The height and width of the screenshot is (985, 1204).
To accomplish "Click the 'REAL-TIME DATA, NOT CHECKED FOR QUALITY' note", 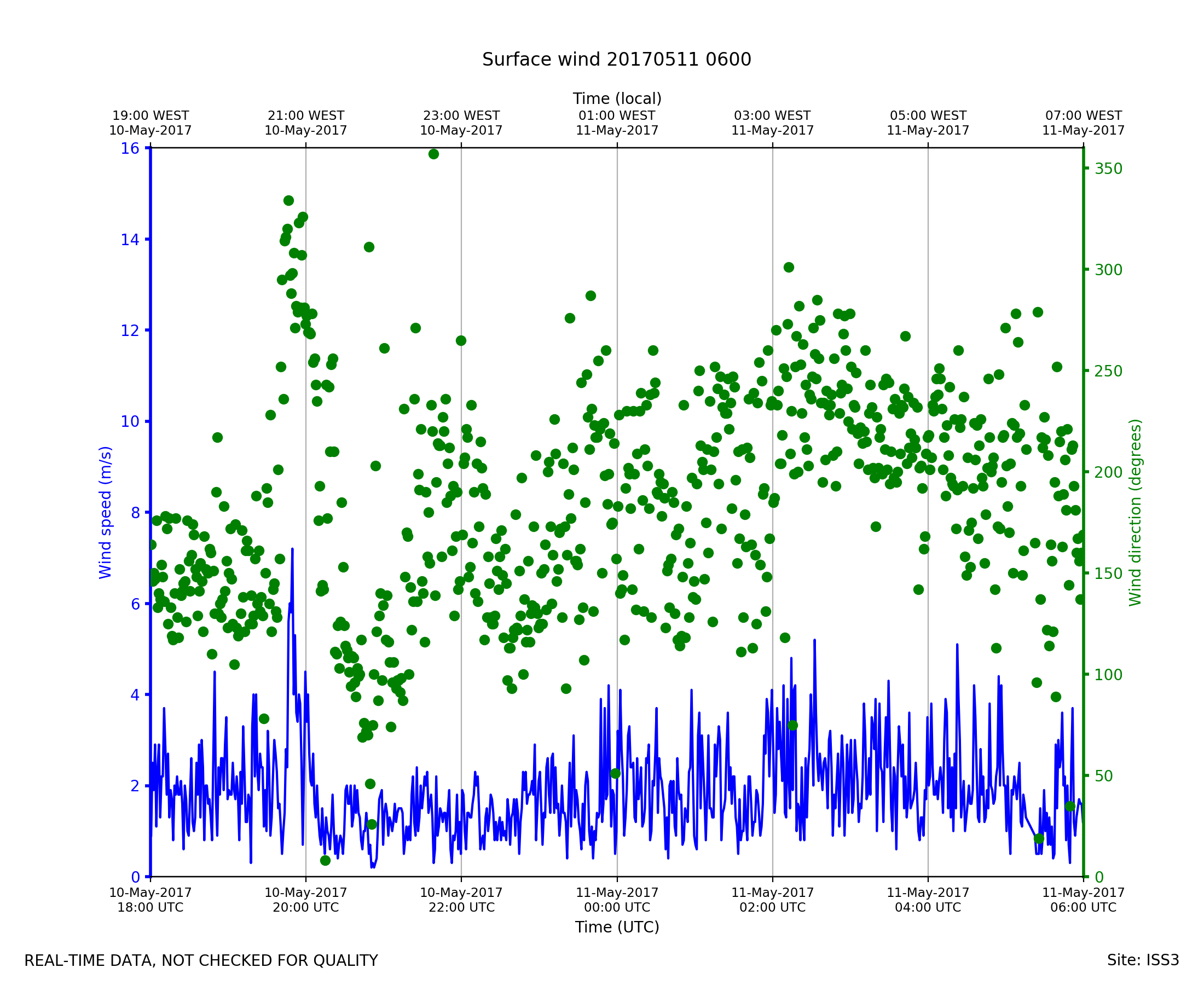I will tap(201, 961).
